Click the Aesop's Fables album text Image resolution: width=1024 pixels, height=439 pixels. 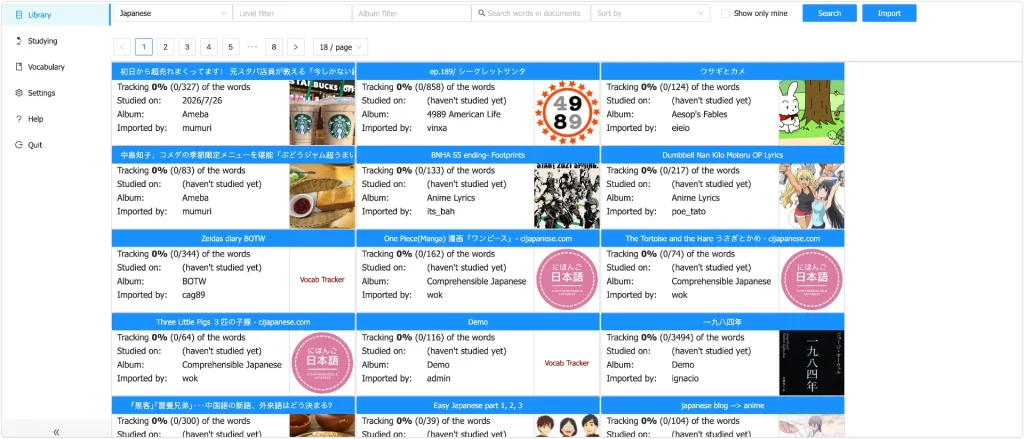point(699,114)
